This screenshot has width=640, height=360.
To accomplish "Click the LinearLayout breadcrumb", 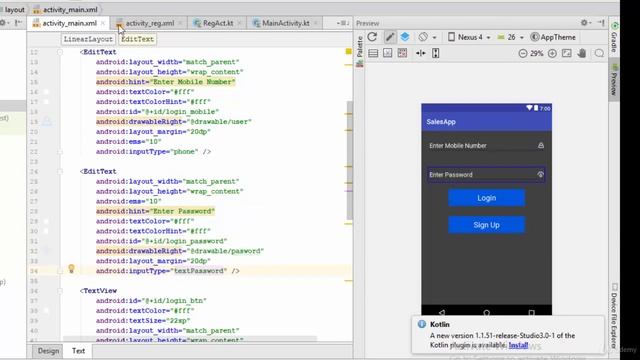I will (88, 39).
